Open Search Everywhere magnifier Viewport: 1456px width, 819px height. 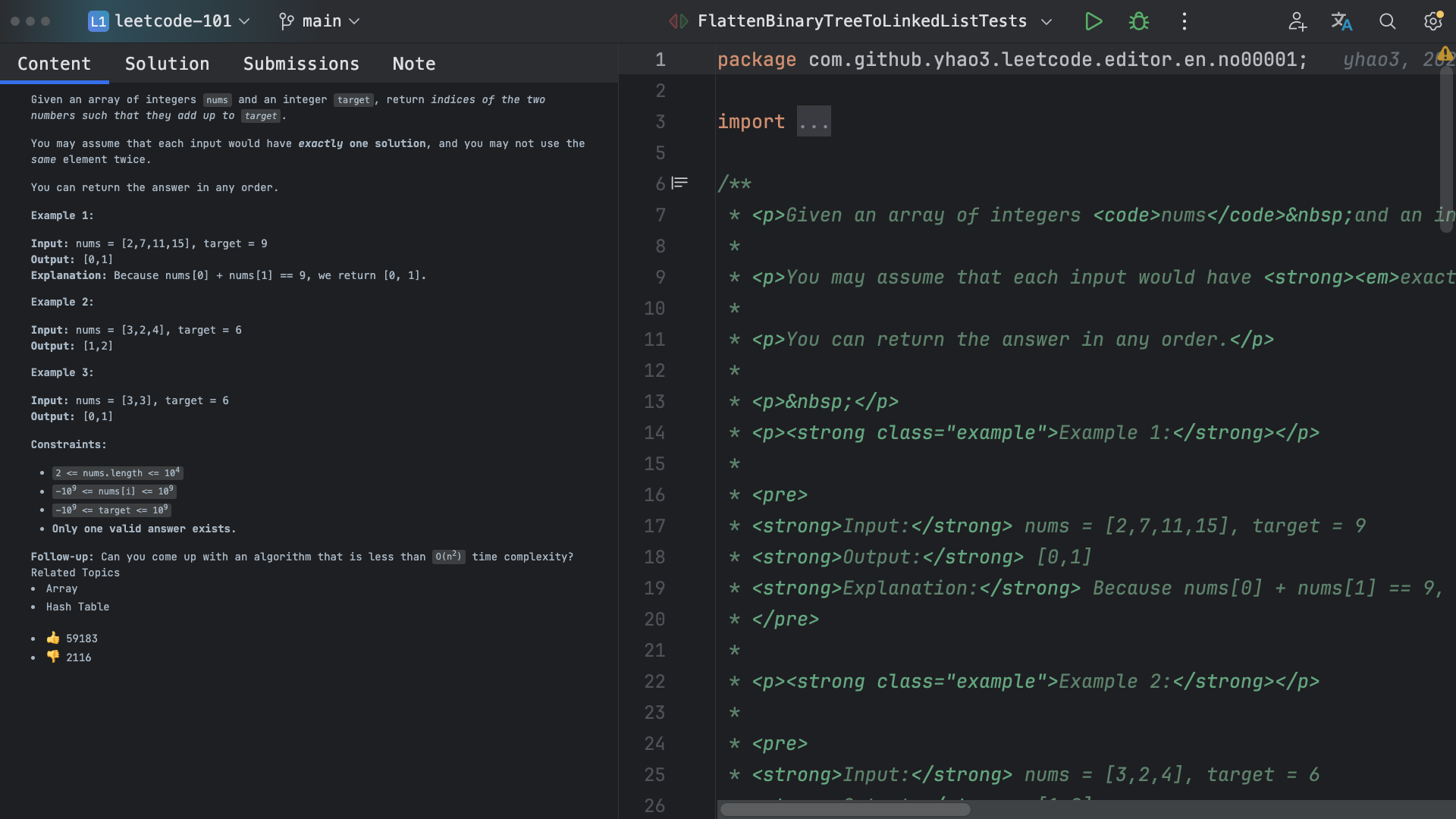tap(1387, 21)
